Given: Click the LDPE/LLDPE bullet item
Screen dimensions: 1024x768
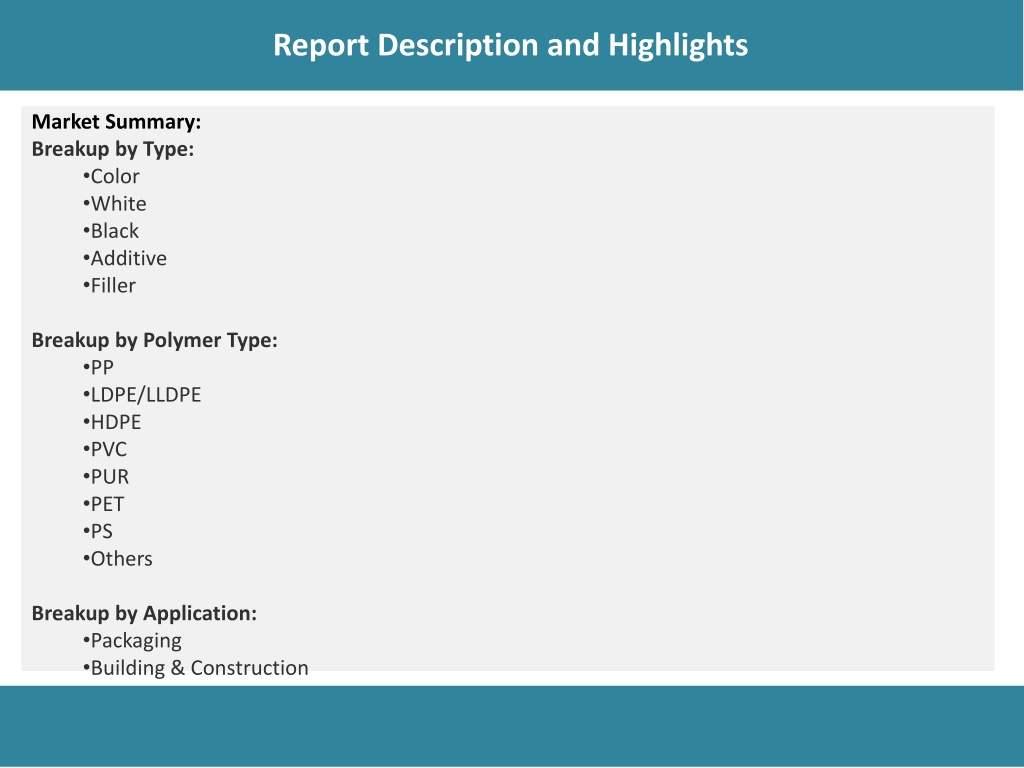Looking at the screenshot, I should [142, 395].
